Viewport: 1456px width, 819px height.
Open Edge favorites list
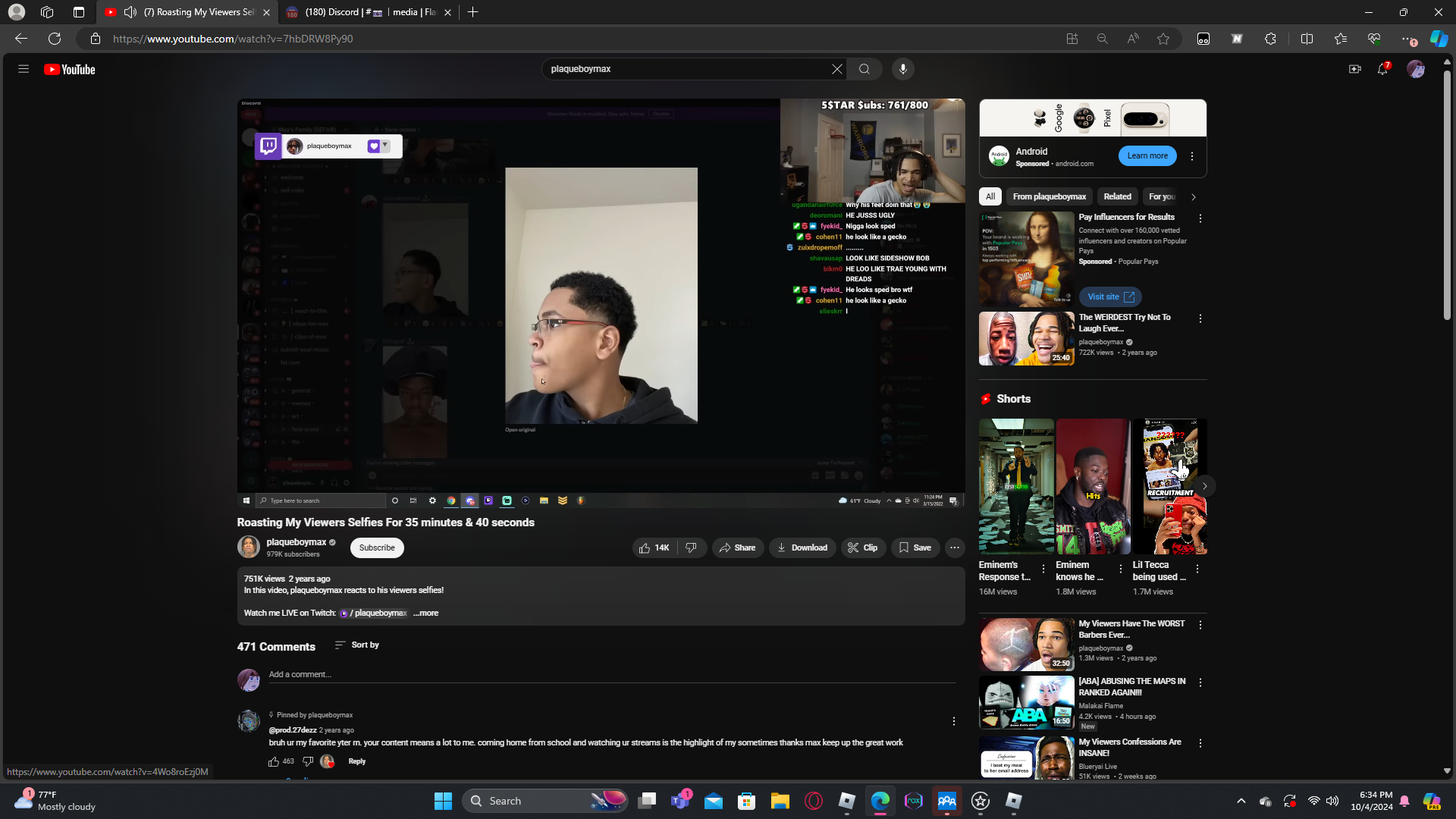click(x=1341, y=39)
